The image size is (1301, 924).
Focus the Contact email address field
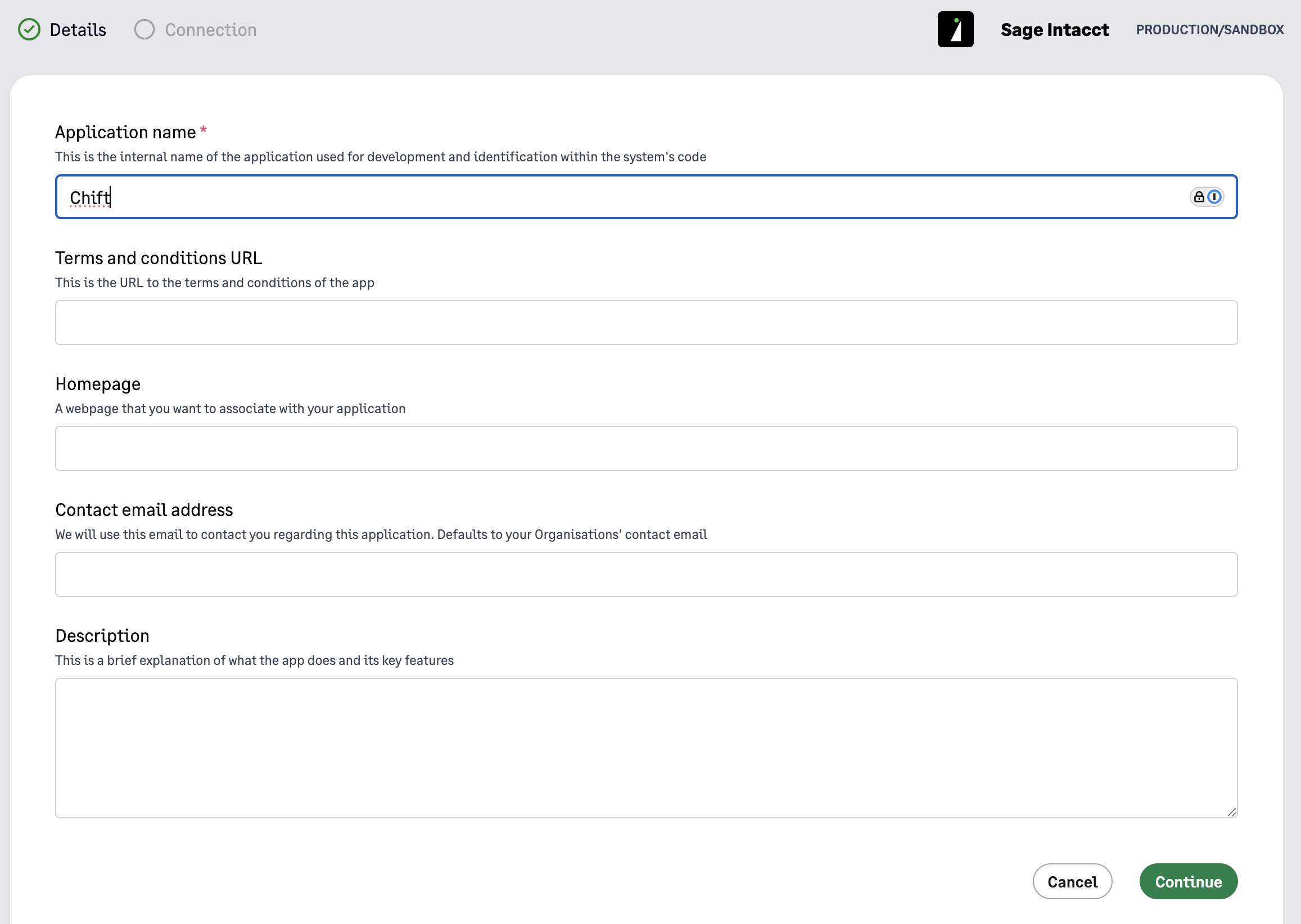click(x=646, y=574)
